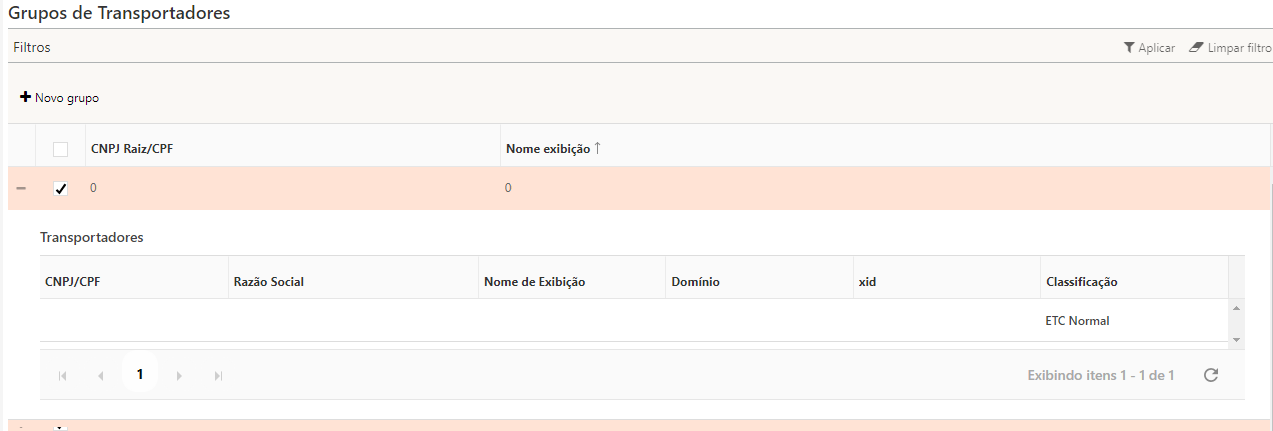Sort by Classificação column header

click(1081, 282)
